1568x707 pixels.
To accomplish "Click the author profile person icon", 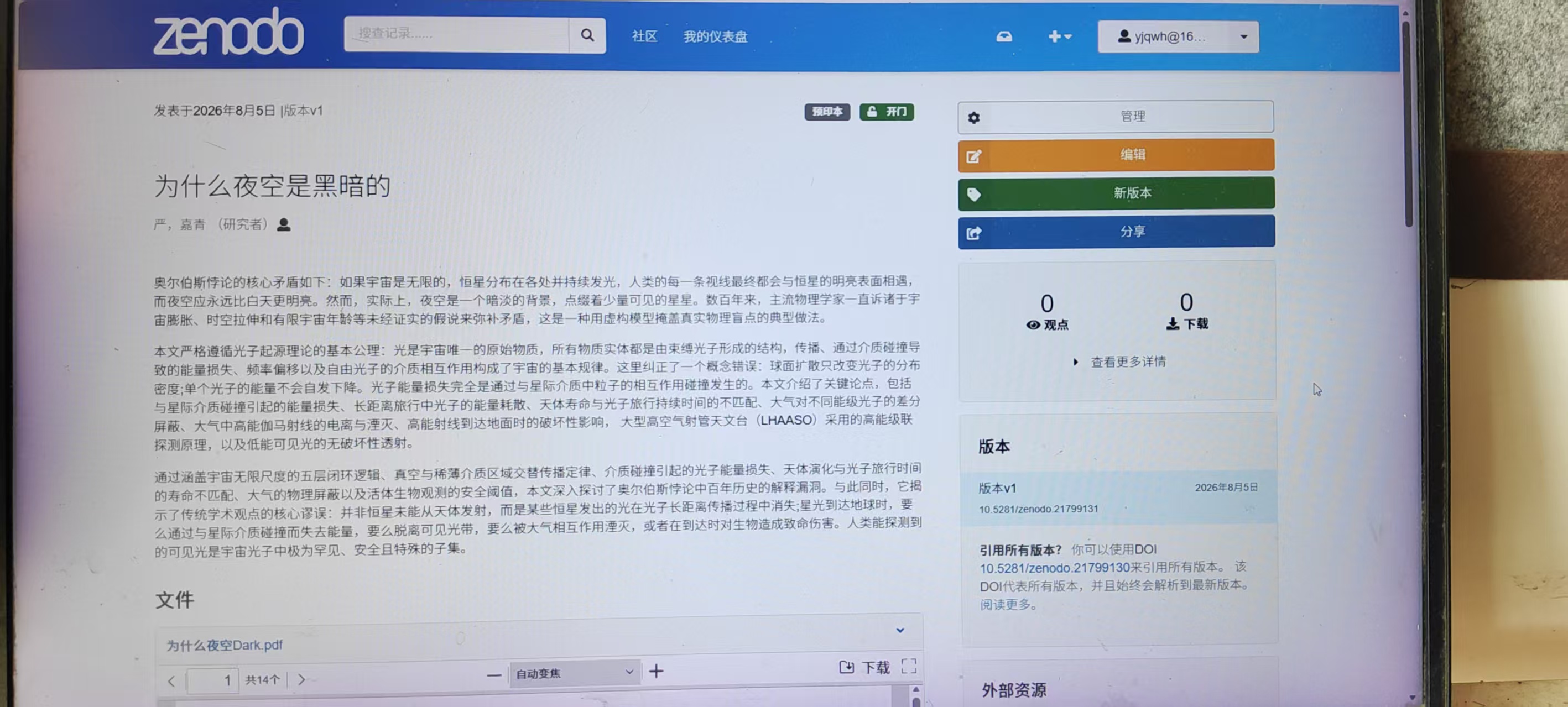I will click(284, 224).
